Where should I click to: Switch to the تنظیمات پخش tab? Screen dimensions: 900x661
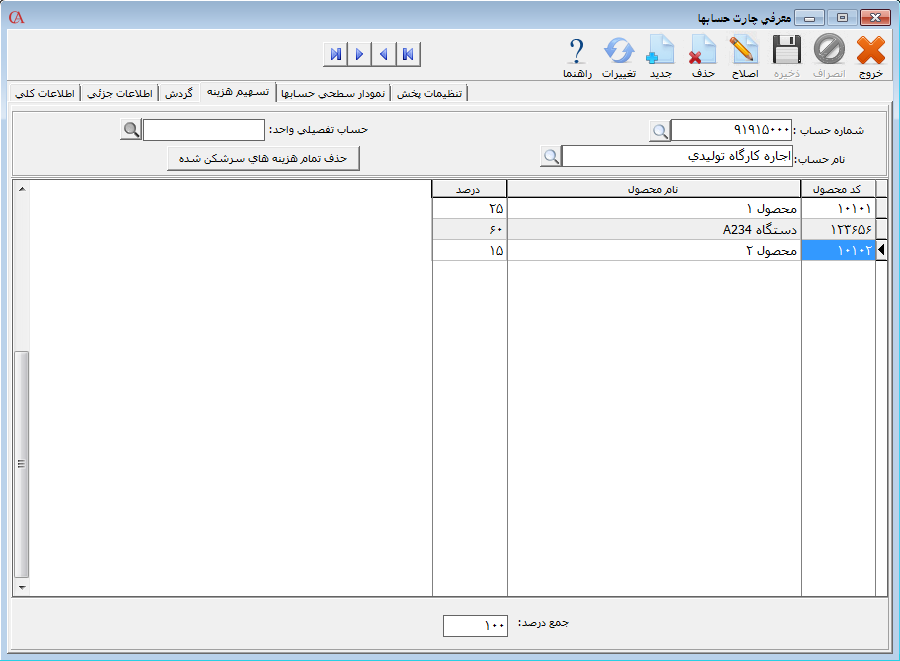(x=430, y=93)
